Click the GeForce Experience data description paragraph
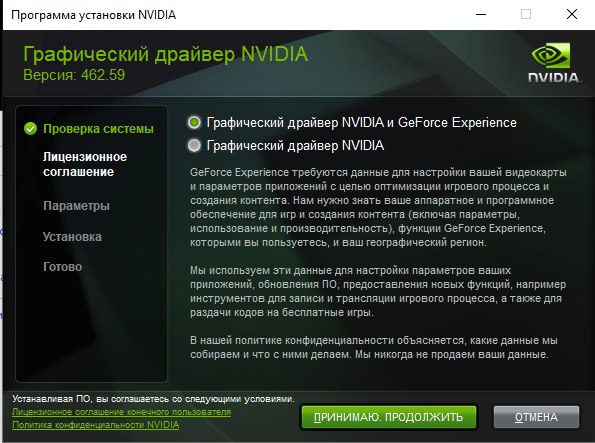Screen dimensions: 595x443 (378, 207)
